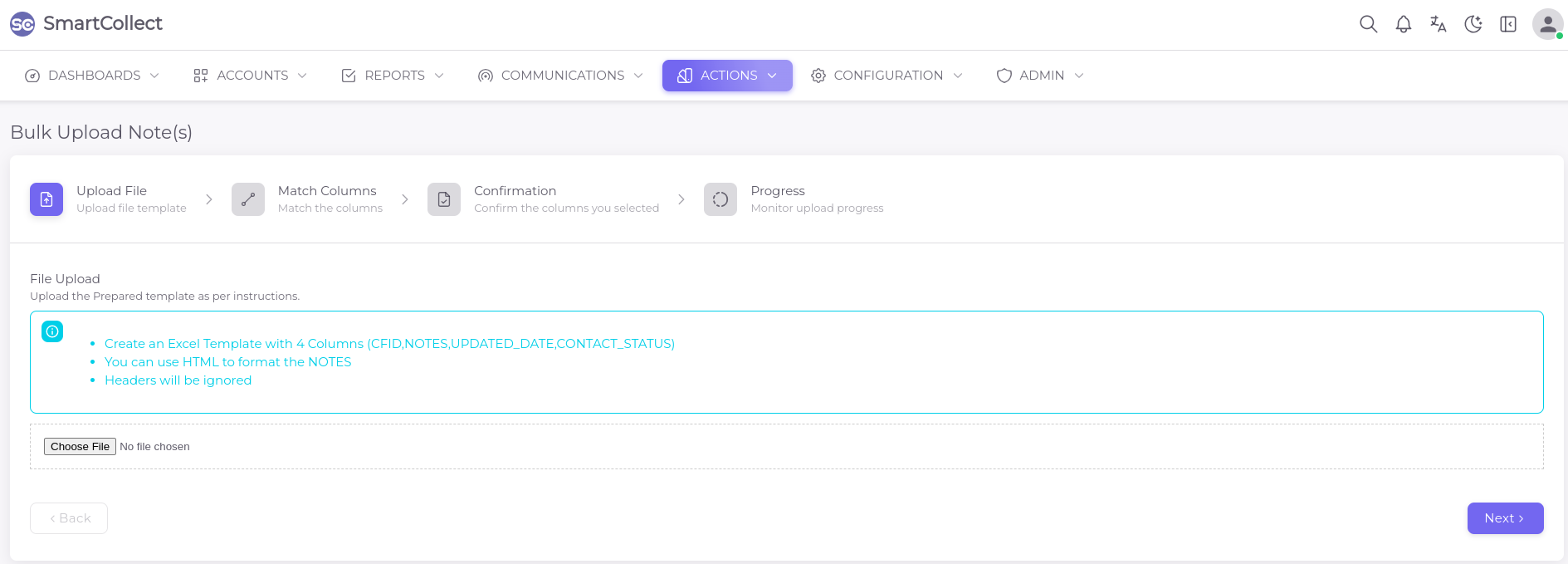Expand the Accounts dropdown menu
The width and height of the screenshot is (1568, 564).
pyautogui.click(x=250, y=76)
